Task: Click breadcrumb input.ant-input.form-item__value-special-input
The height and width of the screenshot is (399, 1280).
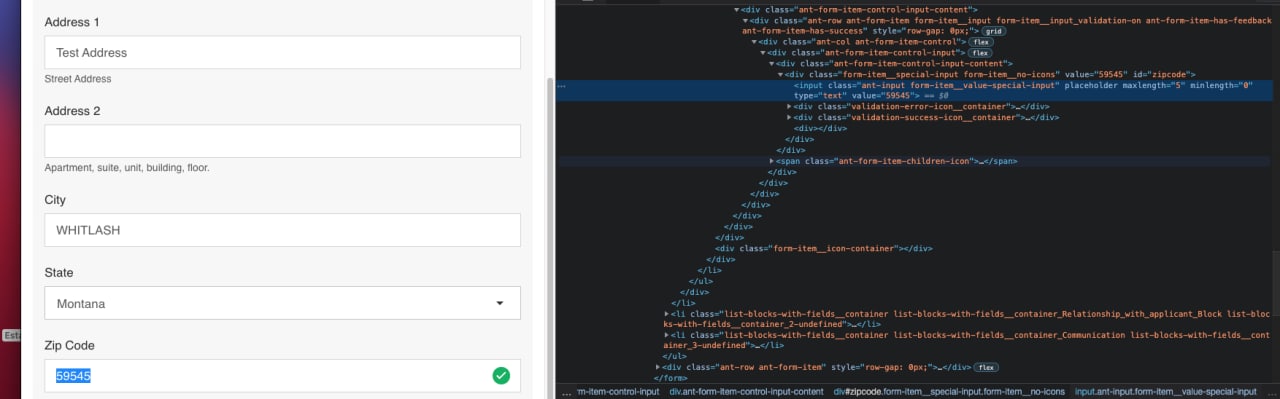Action: tap(1165, 391)
